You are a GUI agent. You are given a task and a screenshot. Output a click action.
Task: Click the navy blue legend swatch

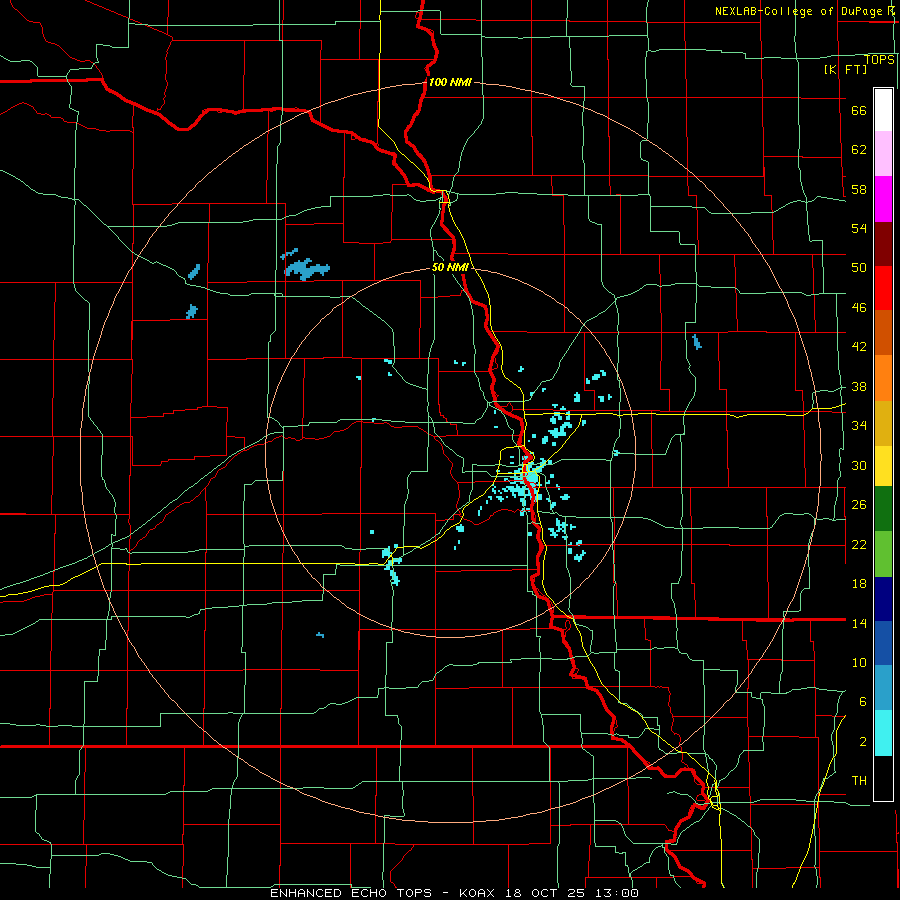pos(883,599)
